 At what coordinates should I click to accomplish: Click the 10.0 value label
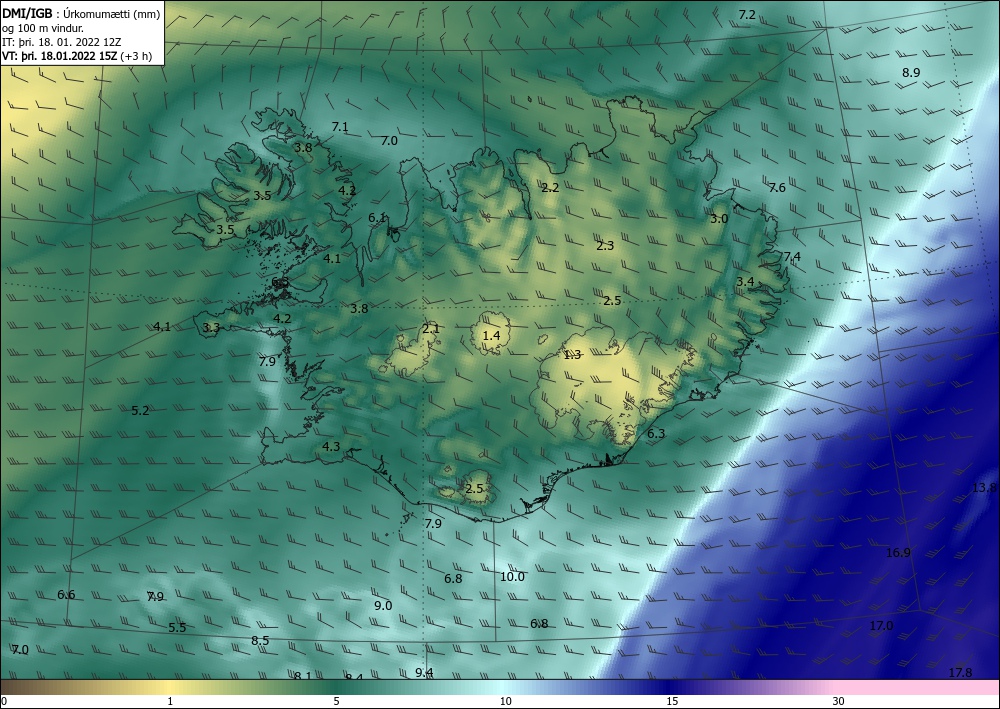(x=512, y=577)
